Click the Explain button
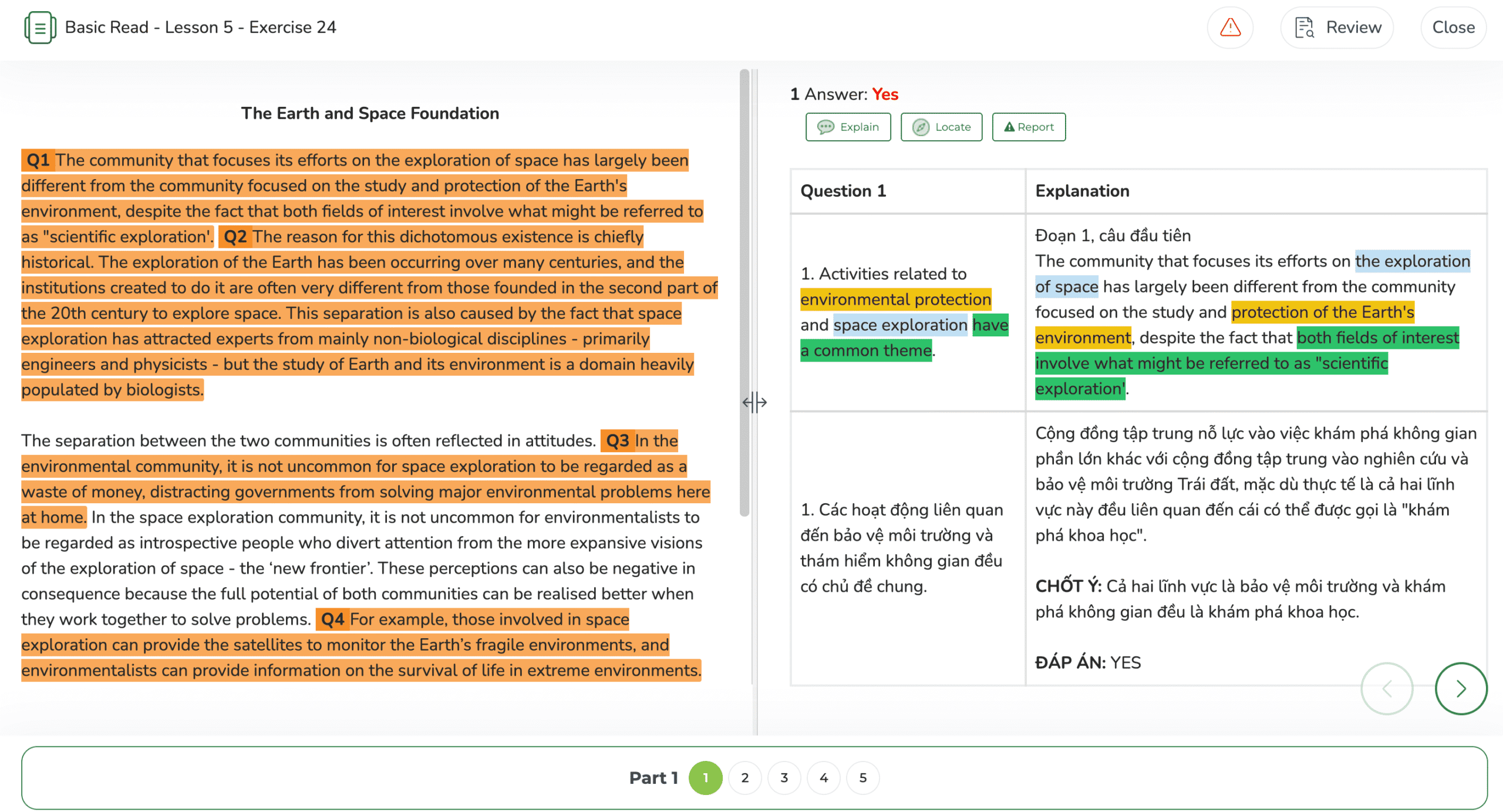Screen dimensions: 1503x812 click(x=848, y=127)
